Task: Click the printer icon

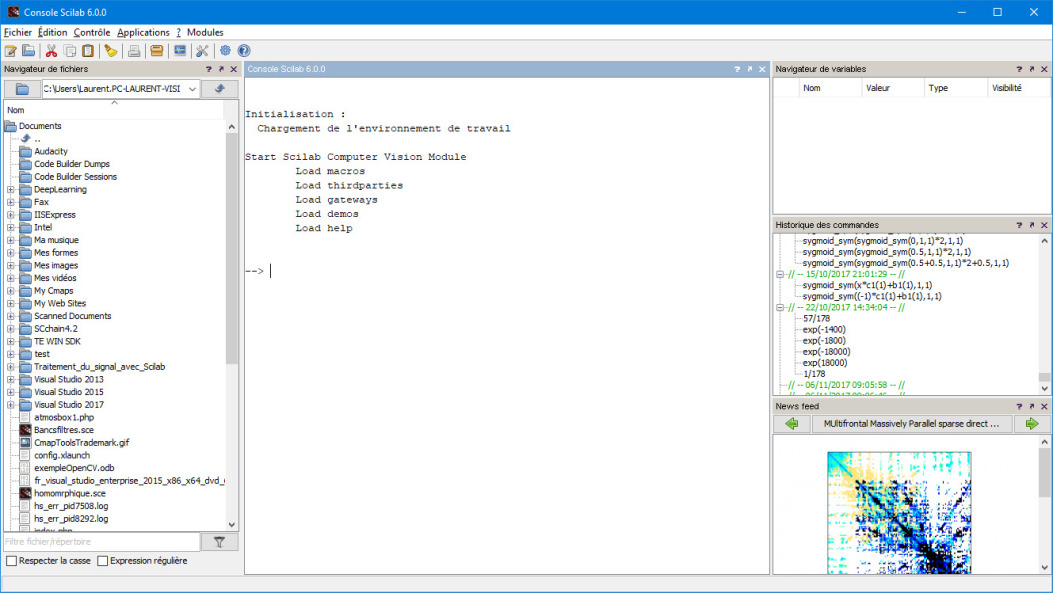Action: pyautogui.click(x=134, y=51)
